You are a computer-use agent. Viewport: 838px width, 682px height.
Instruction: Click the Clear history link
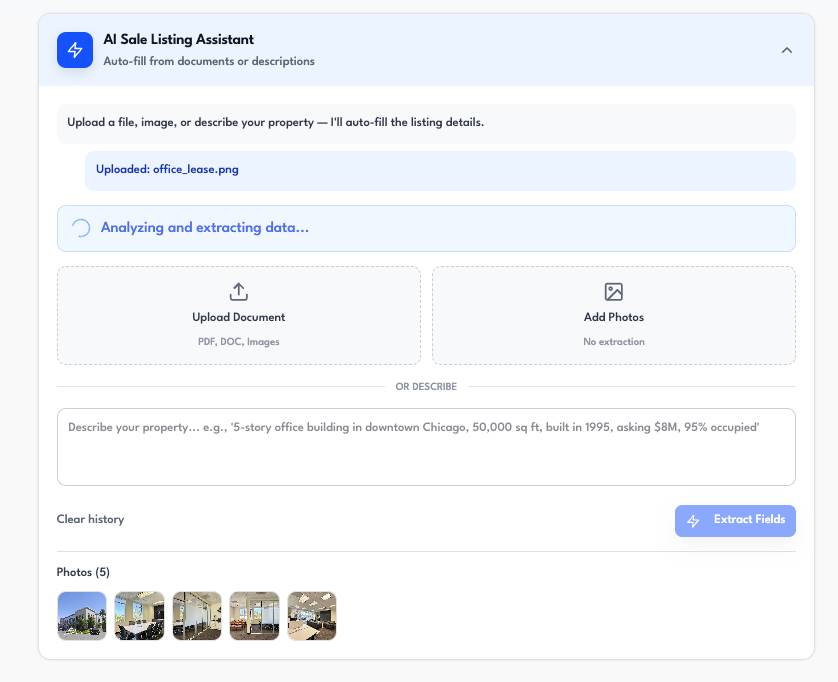[90, 519]
